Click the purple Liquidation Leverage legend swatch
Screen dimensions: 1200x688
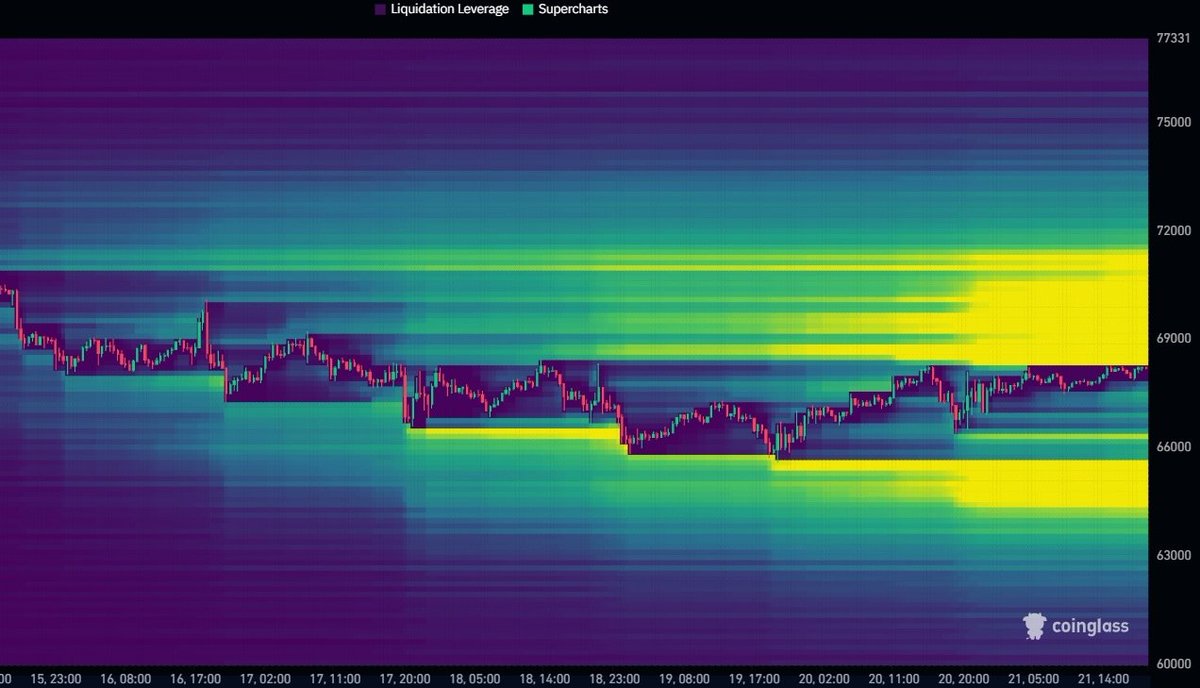click(380, 9)
